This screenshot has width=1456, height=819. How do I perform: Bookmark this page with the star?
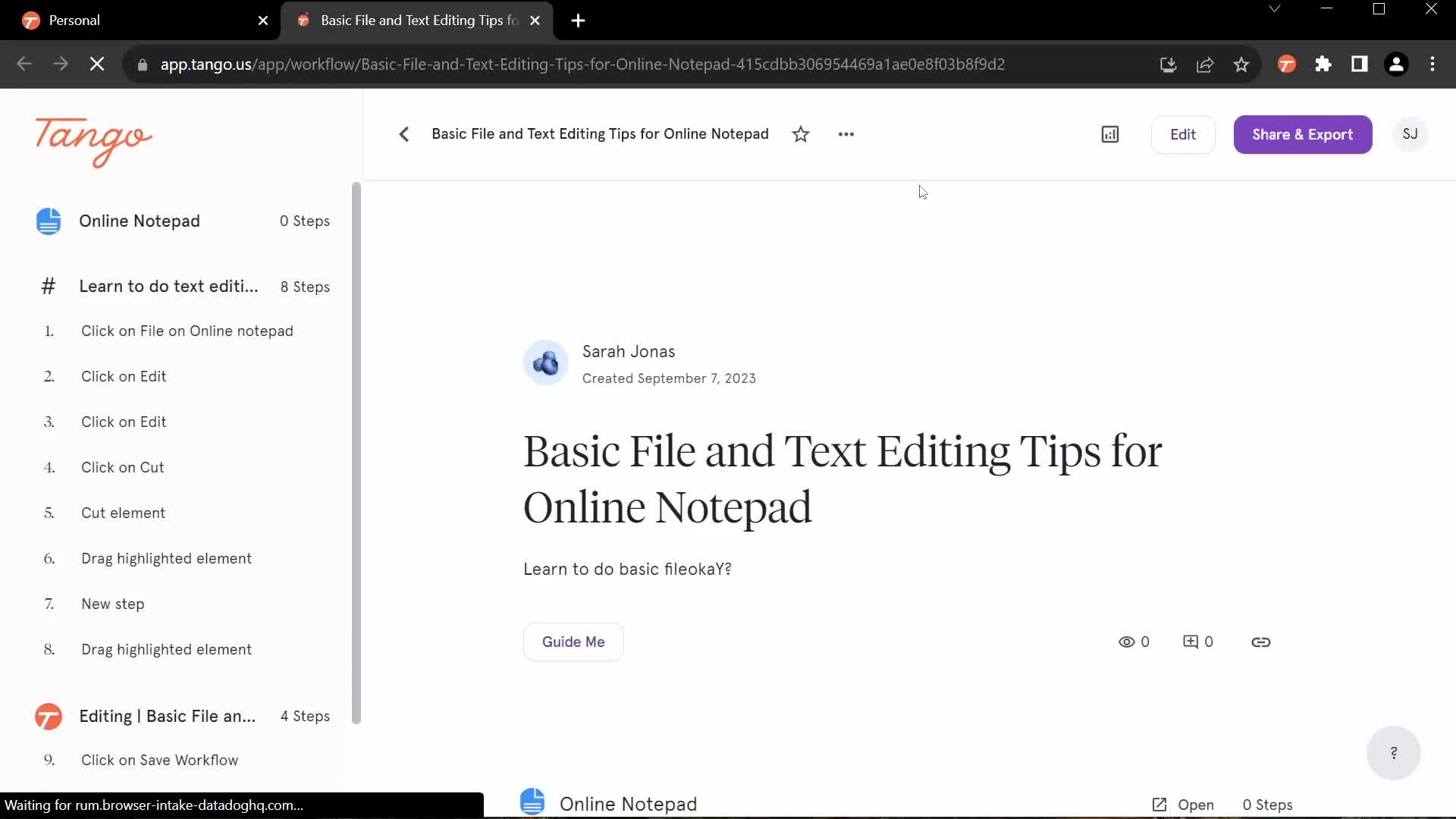[1241, 64]
